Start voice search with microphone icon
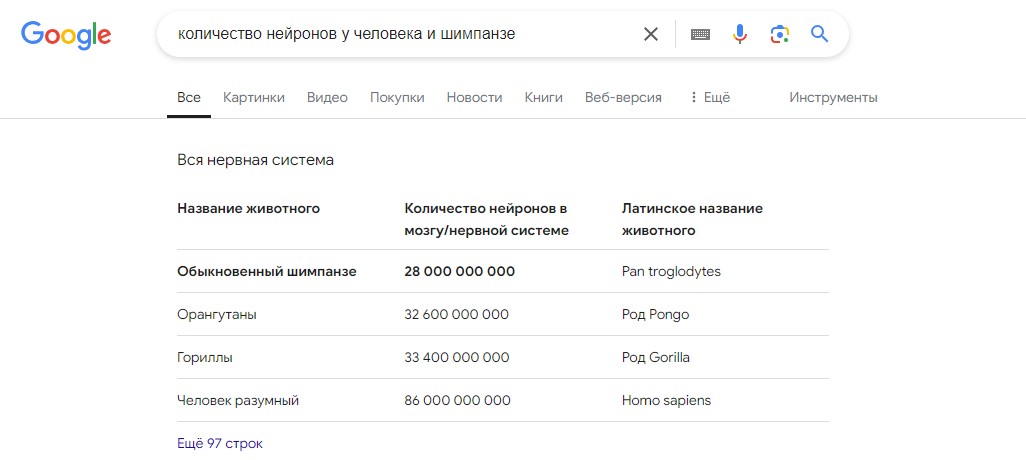1026x460 pixels. 739,34
